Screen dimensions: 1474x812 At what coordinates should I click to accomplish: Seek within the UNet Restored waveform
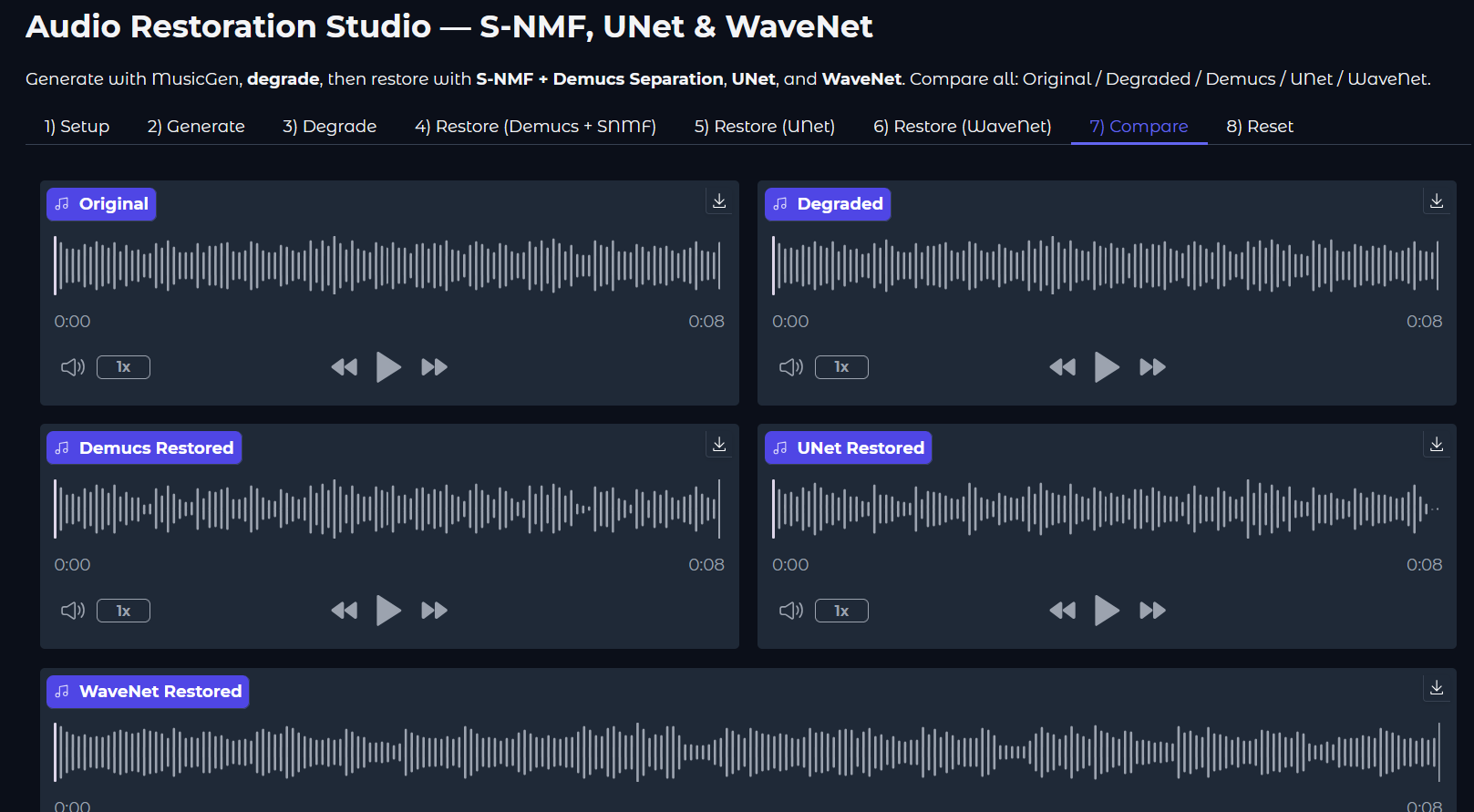pos(1106,509)
